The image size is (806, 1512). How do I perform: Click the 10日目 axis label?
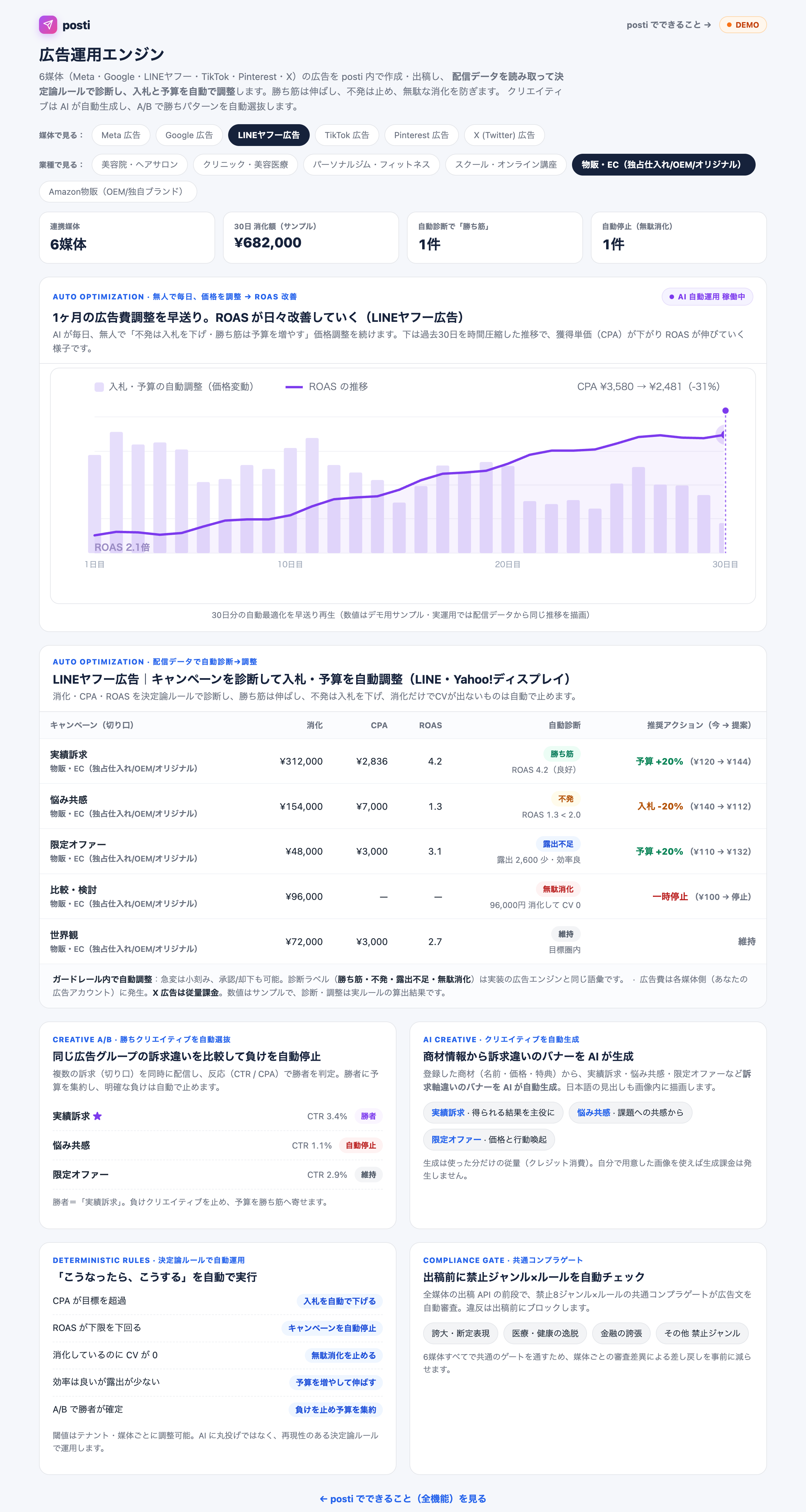point(290,564)
